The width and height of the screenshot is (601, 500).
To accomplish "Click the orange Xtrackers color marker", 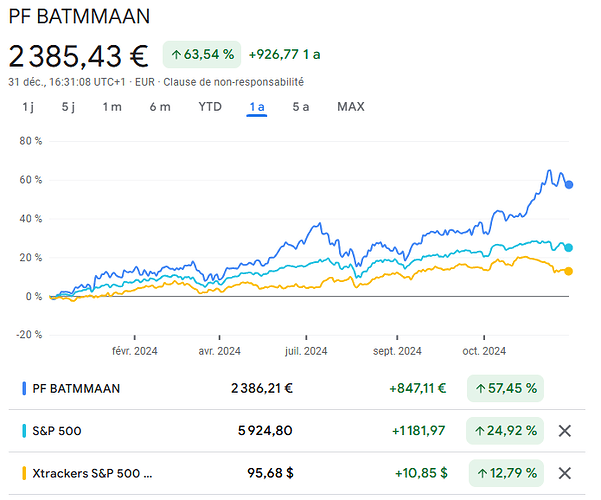I will tap(24, 473).
